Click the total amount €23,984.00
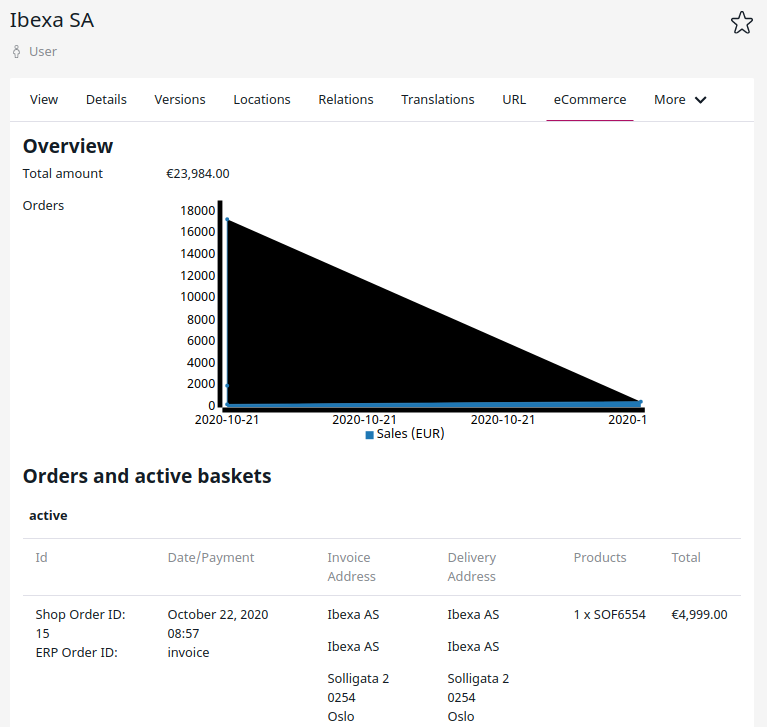Viewport: 767px width, 727px height. [198, 174]
